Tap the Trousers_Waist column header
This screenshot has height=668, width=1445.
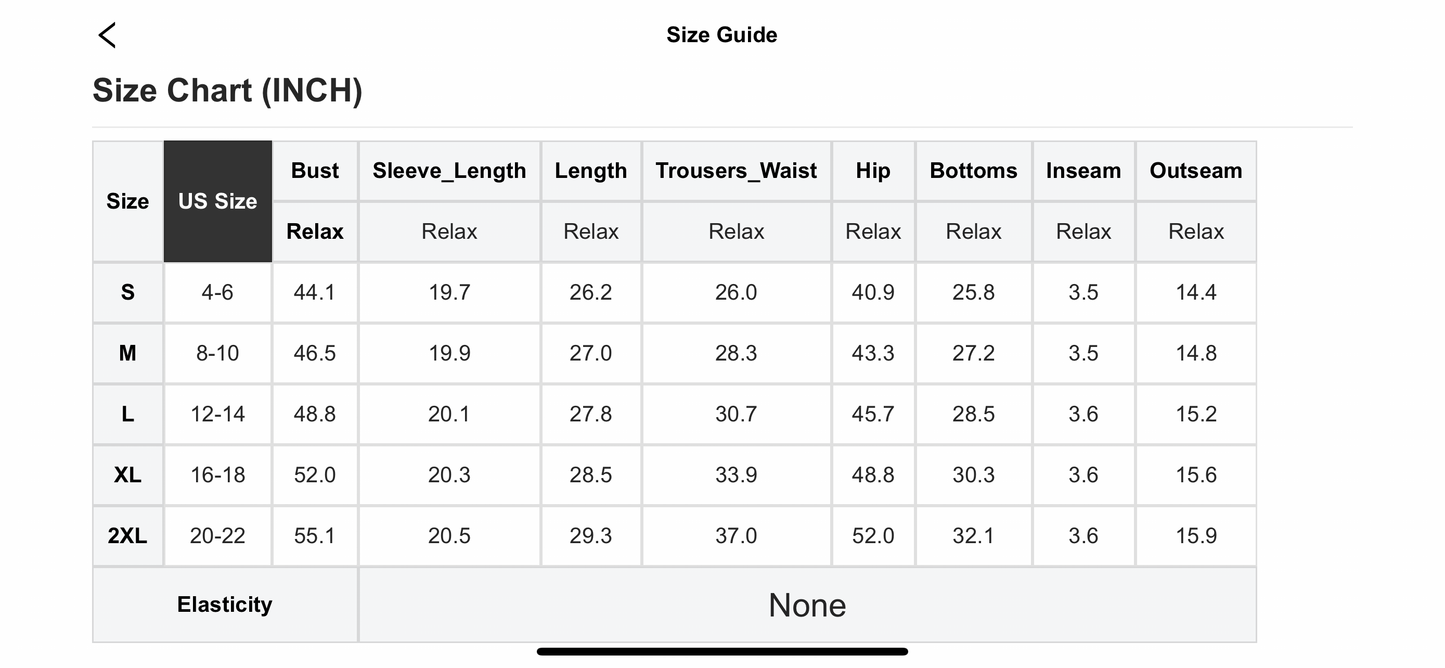tap(736, 171)
